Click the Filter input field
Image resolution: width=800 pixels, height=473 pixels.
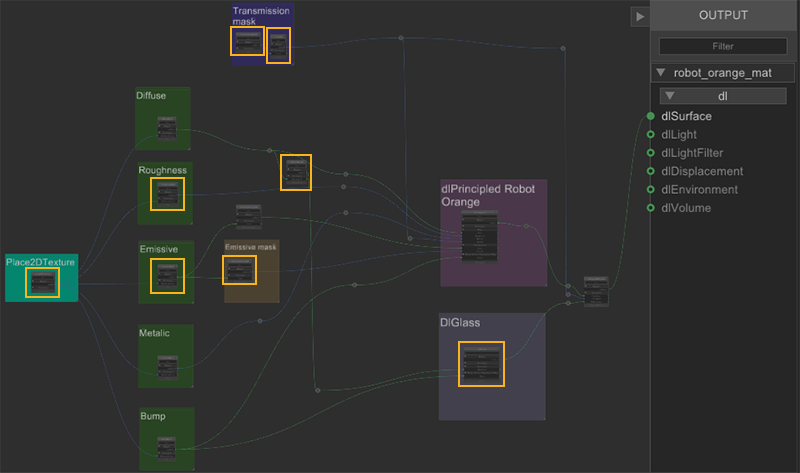(x=723, y=46)
